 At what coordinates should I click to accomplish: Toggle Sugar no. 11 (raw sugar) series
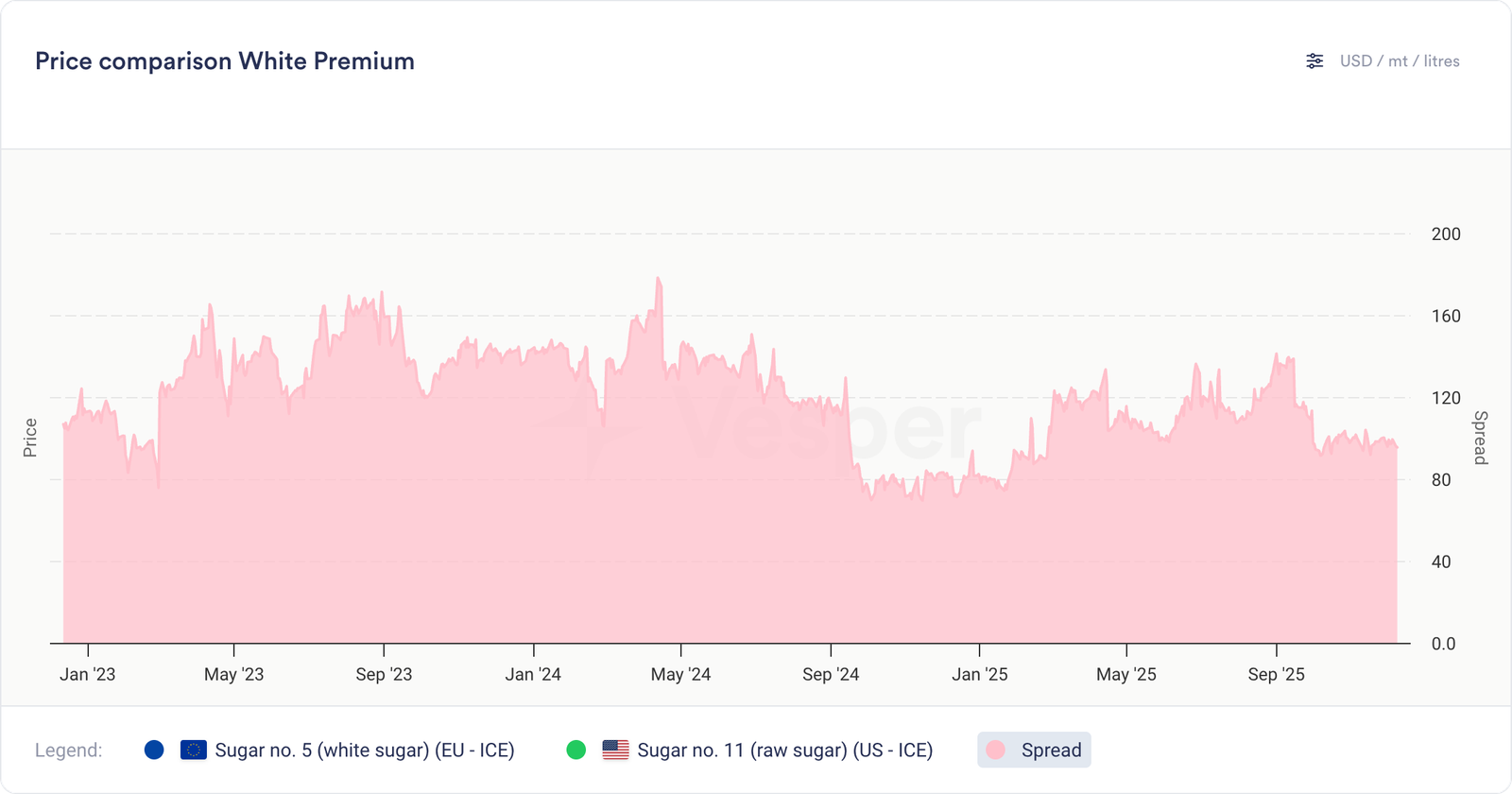[x=784, y=751]
